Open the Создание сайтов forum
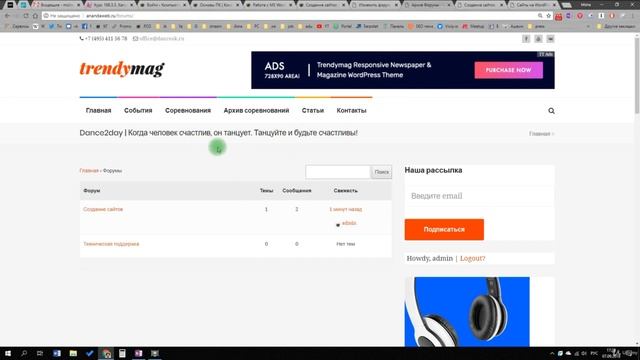 pyautogui.click(x=103, y=209)
